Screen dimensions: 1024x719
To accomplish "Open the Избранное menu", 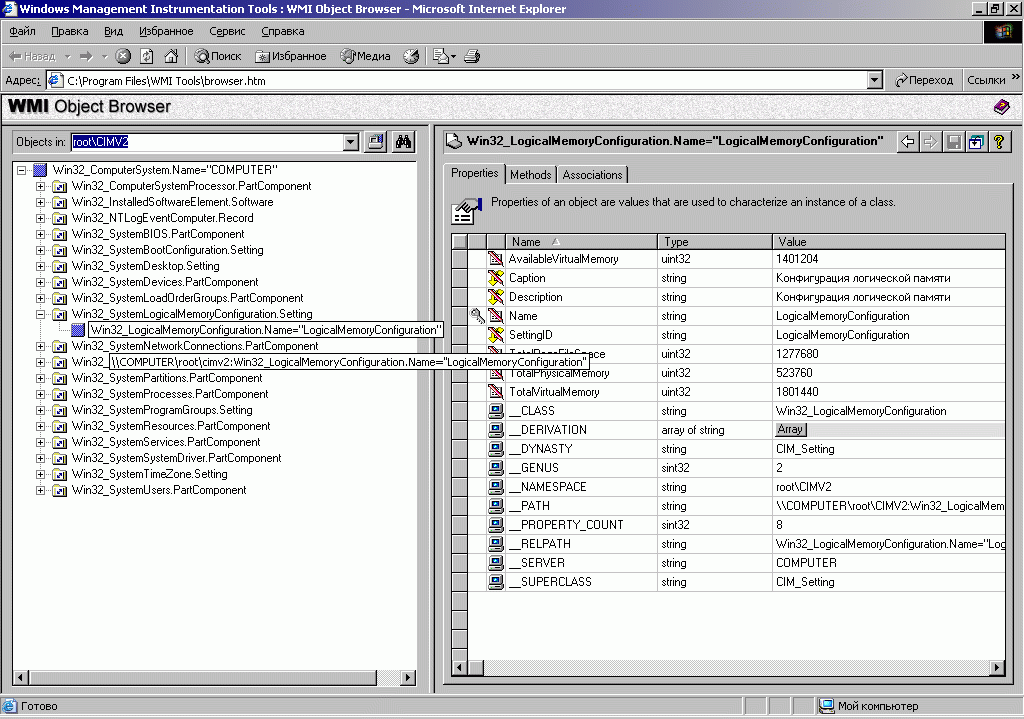I will [x=166, y=31].
